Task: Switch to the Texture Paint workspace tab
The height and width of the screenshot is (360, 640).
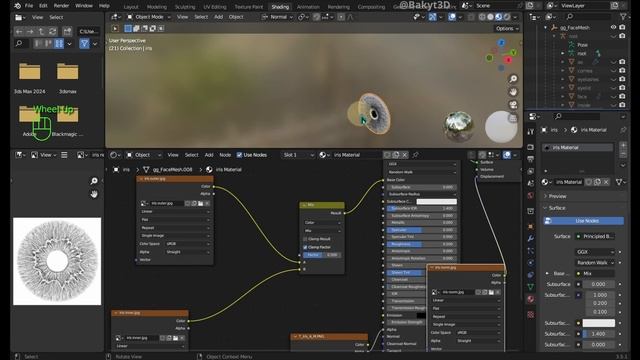Action: click(x=249, y=7)
